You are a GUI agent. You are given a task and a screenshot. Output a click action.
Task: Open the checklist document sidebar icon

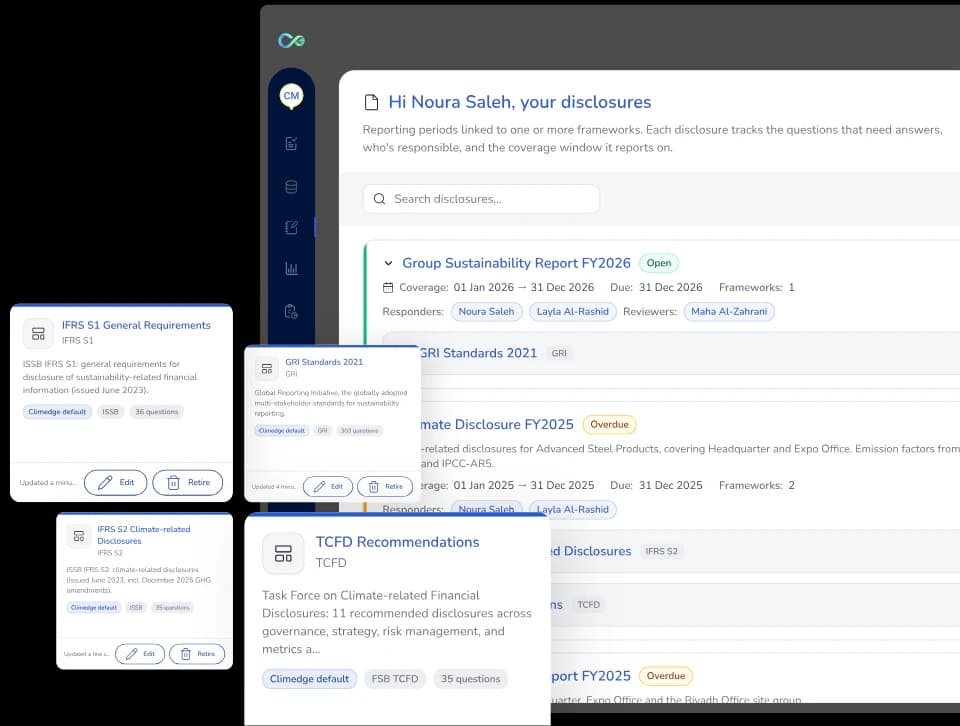(x=291, y=143)
